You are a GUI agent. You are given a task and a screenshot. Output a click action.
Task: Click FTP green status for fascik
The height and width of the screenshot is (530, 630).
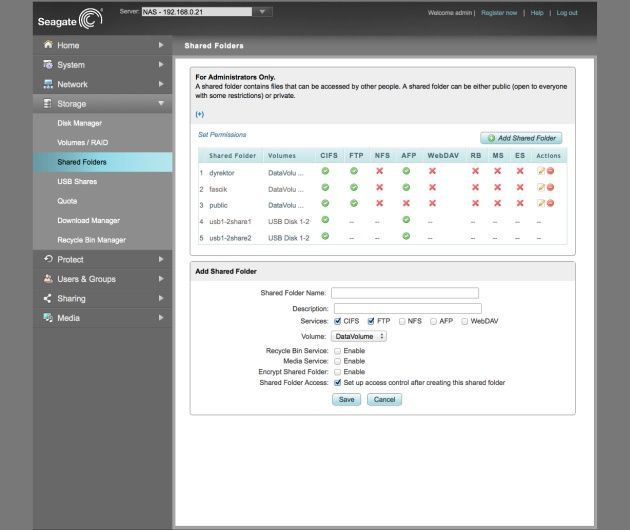point(354,187)
